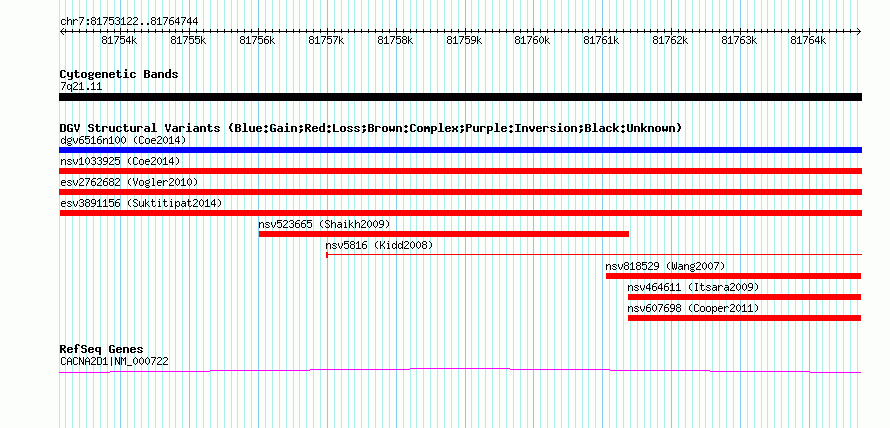This screenshot has width=890, height=428.
Task: Click the nsv1033925 (Coe2014) label
Action: click(x=120, y=161)
